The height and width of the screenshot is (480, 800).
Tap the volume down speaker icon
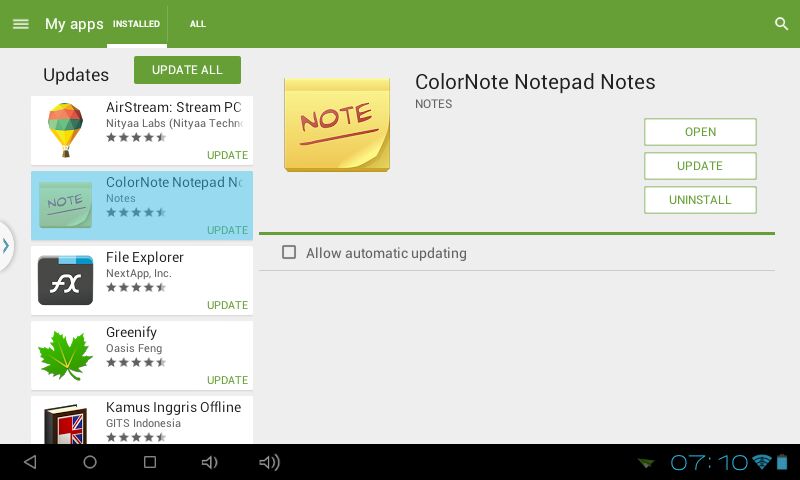210,462
